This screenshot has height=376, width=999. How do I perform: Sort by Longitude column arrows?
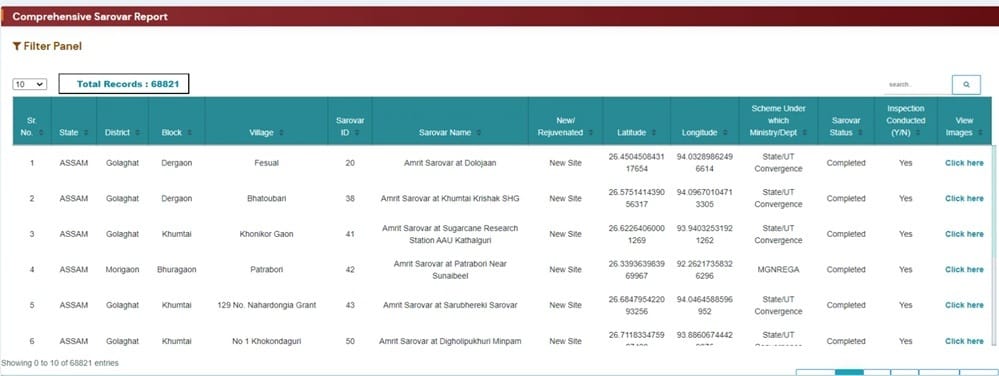(x=725, y=133)
